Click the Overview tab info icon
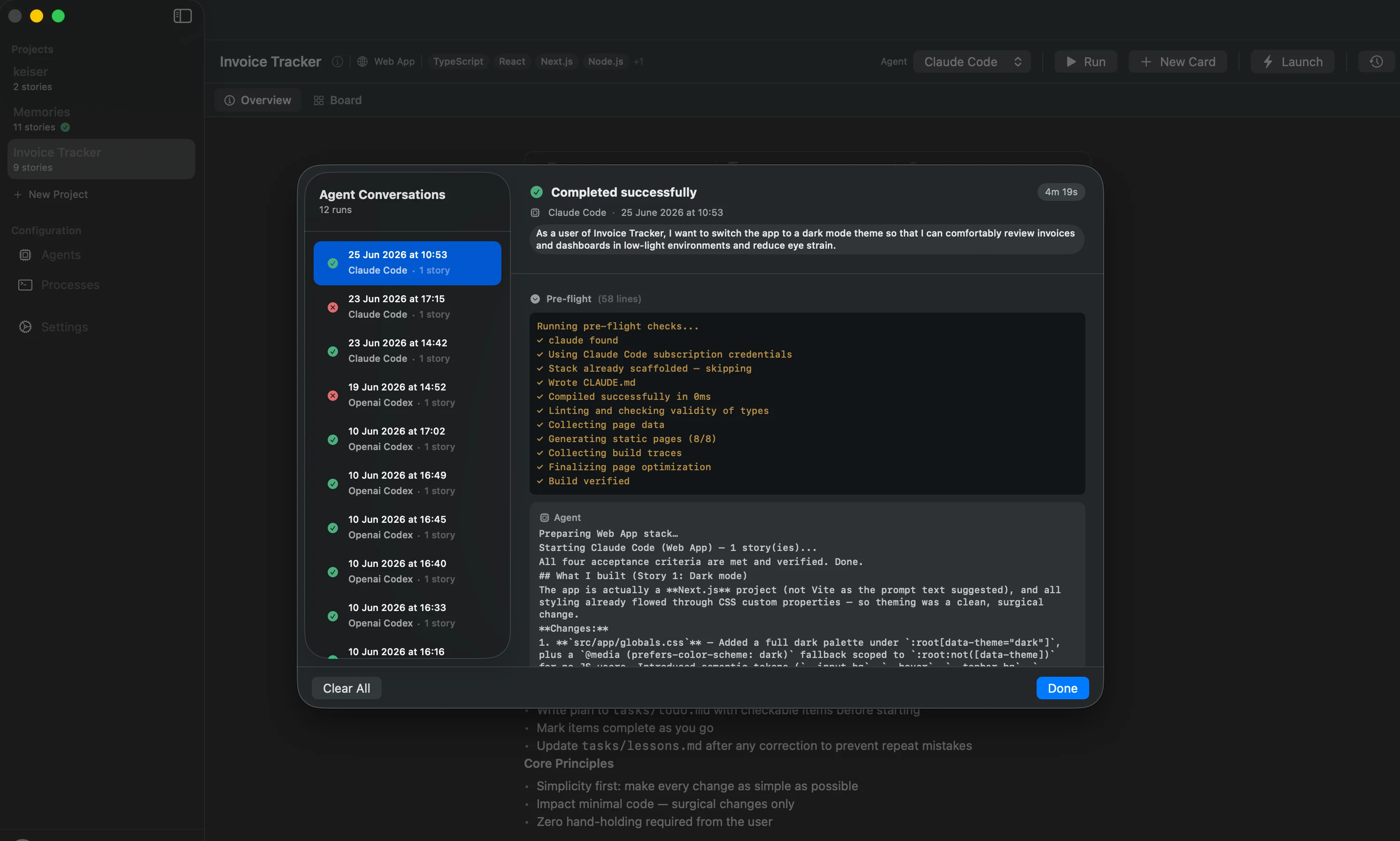Viewport: 1400px width, 841px height. coord(230,100)
